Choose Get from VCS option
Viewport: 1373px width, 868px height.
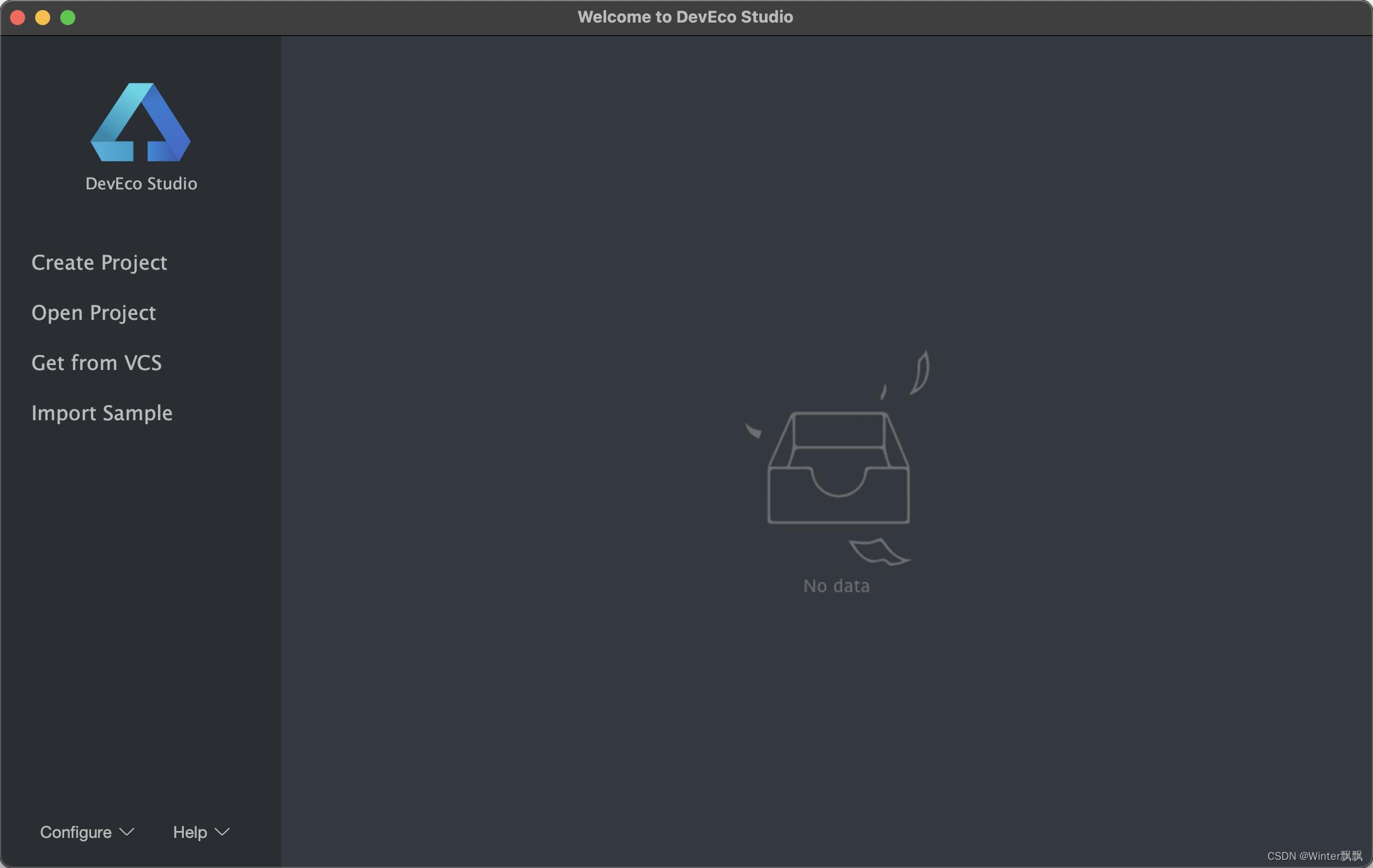point(97,363)
